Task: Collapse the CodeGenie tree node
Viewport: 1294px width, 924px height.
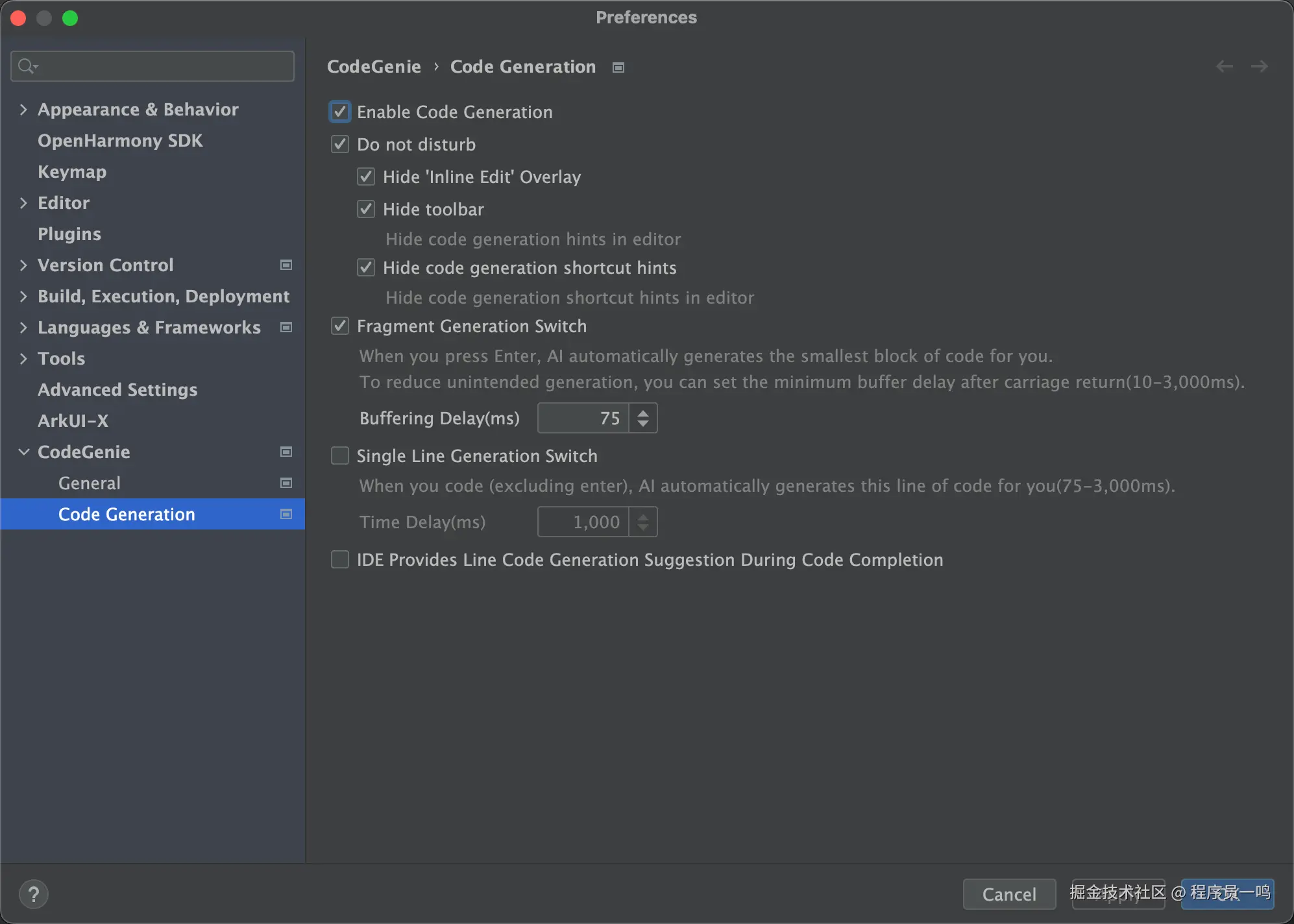Action: tap(23, 452)
